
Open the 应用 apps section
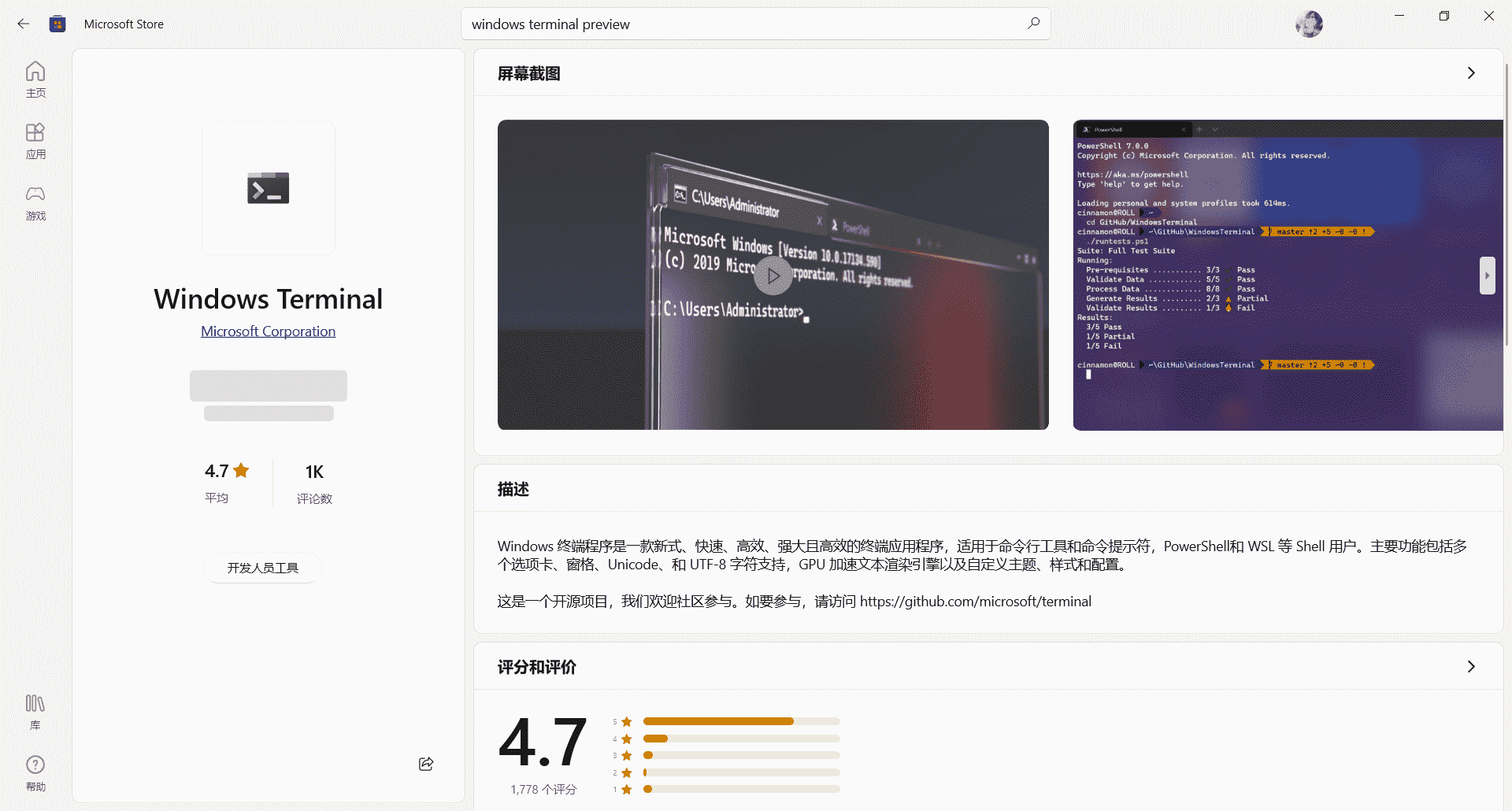[35, 141]
